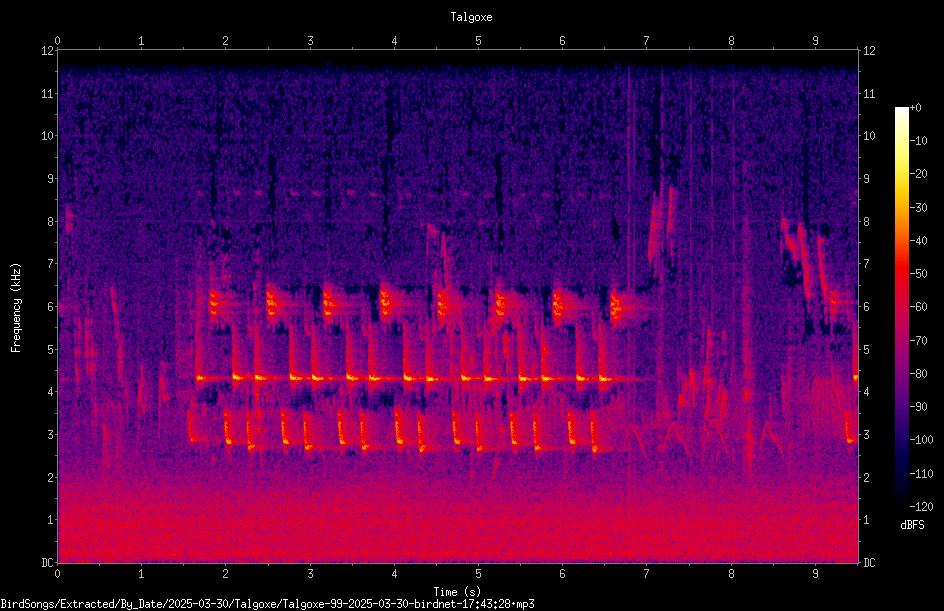
Task: Click the 11 kHz label on right axis
Action: (x=869, y=93)
